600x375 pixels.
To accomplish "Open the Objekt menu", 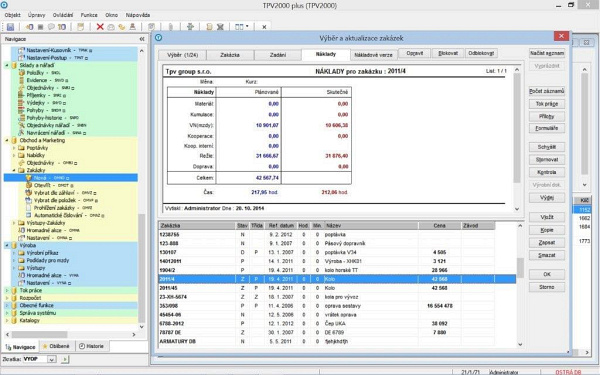I will pos(13,15).
